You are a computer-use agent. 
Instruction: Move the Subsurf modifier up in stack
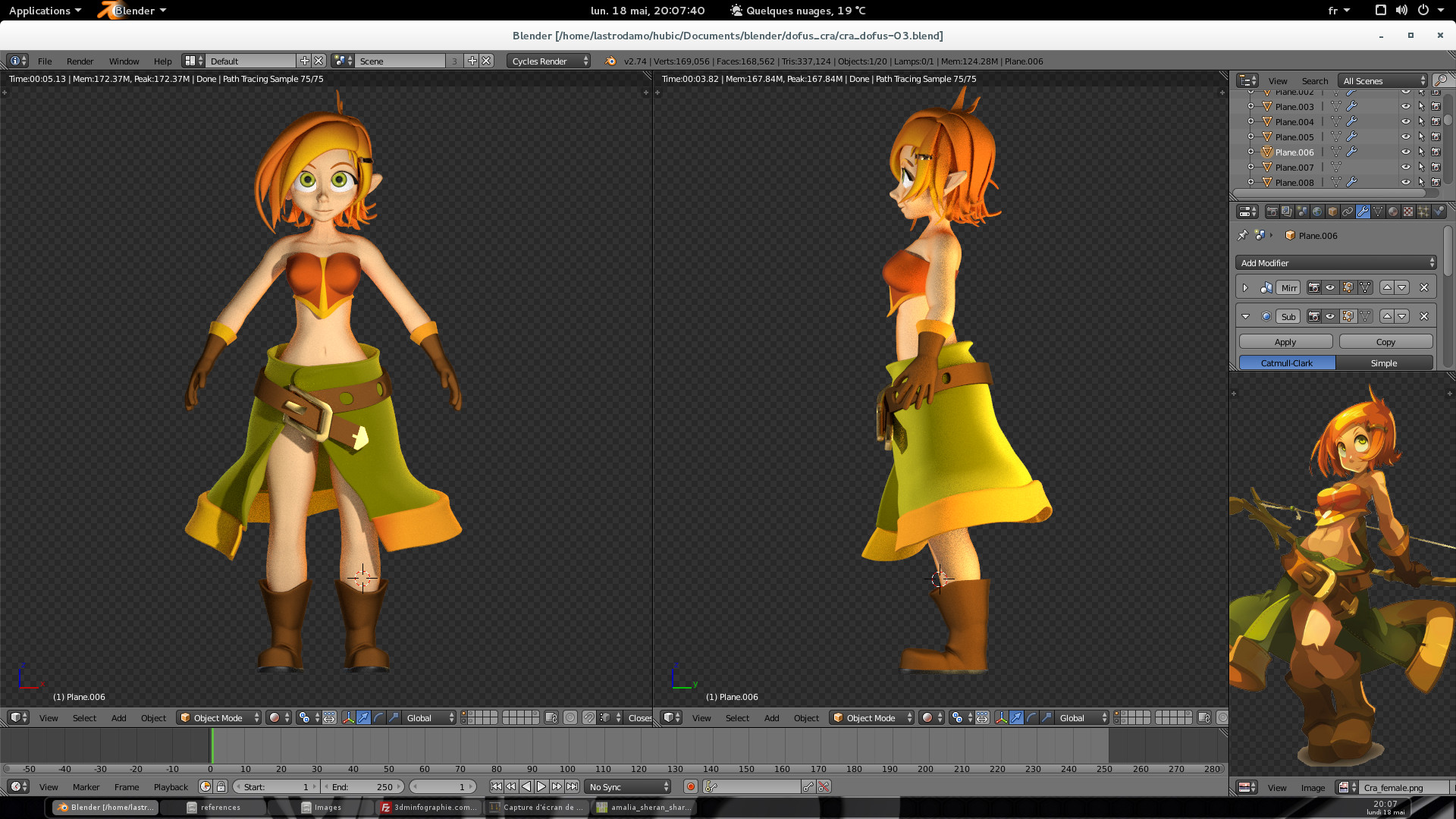click(x=1387, y=317)
